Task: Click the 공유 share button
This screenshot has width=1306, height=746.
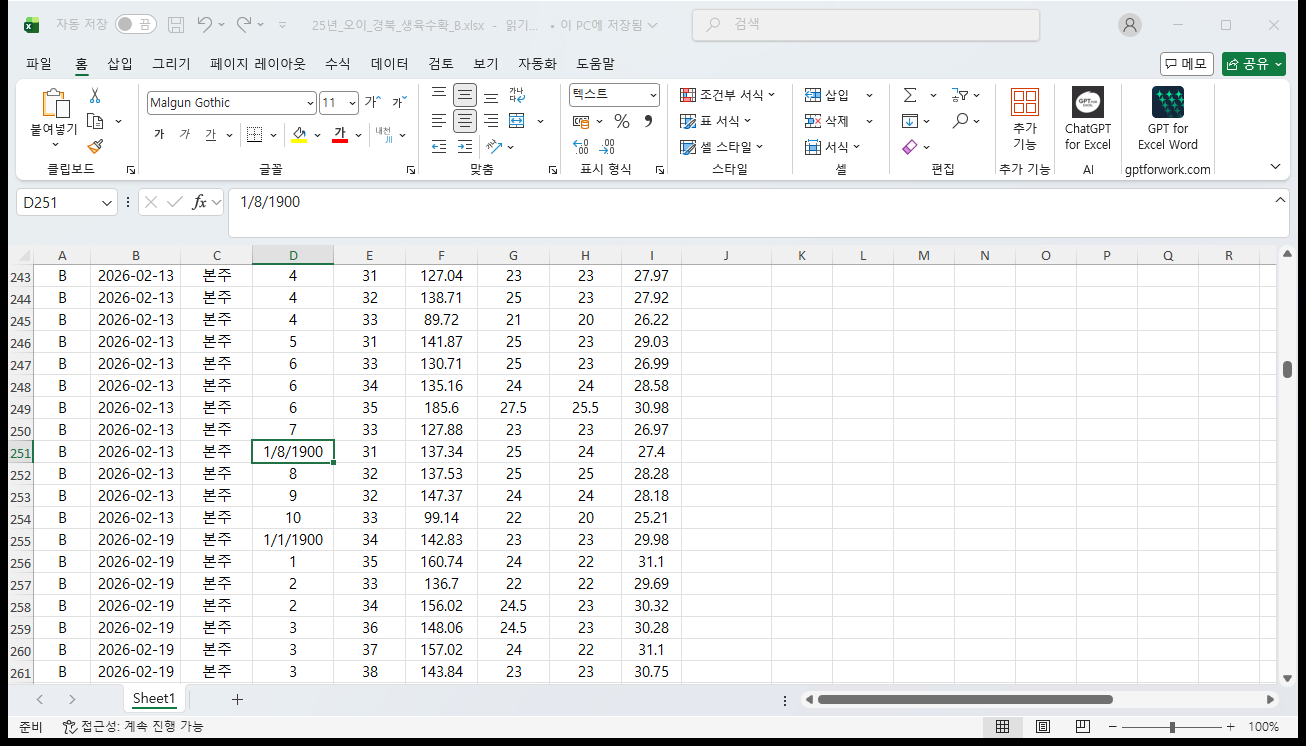Action: point(1254,64)
